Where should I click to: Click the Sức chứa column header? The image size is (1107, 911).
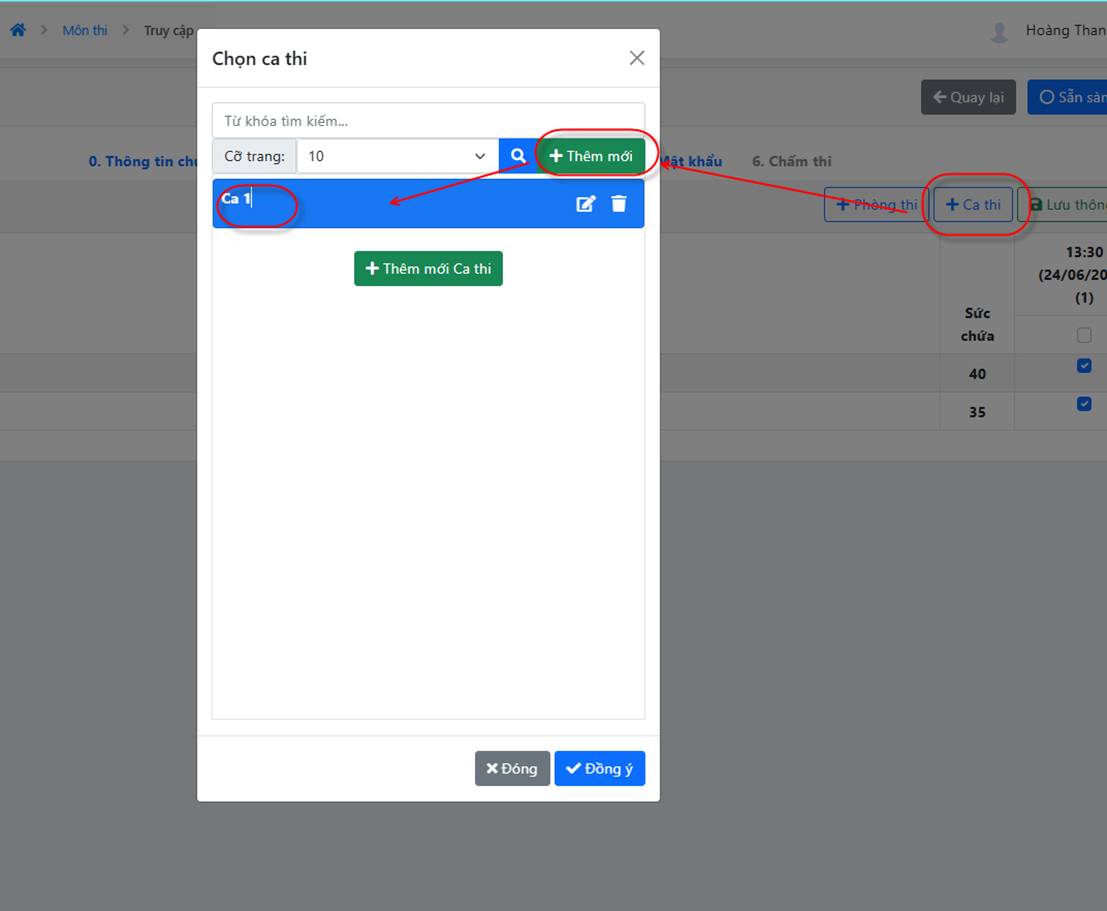tap(977, 324)
